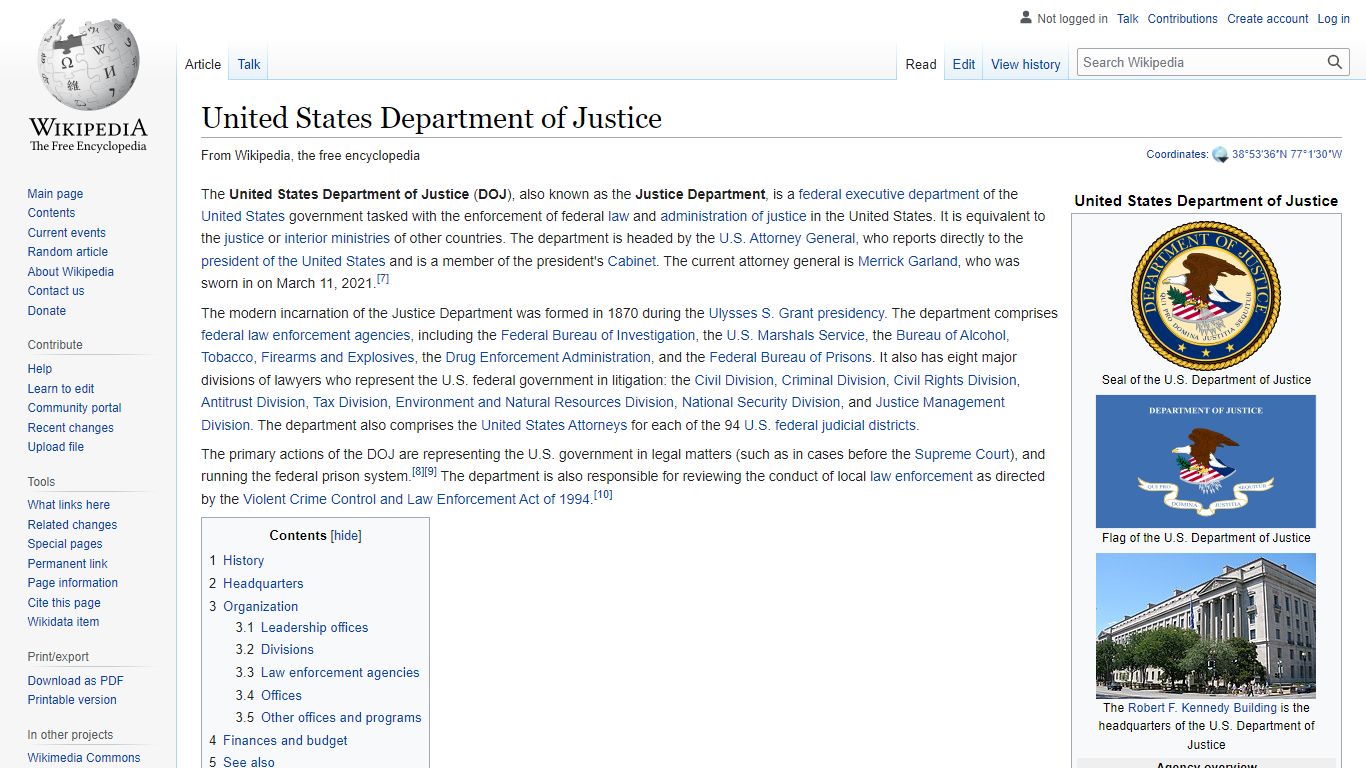This screenshot has width=1366, height=768.
Task: Open the Edit tab
Action: (x=964, y=64)
